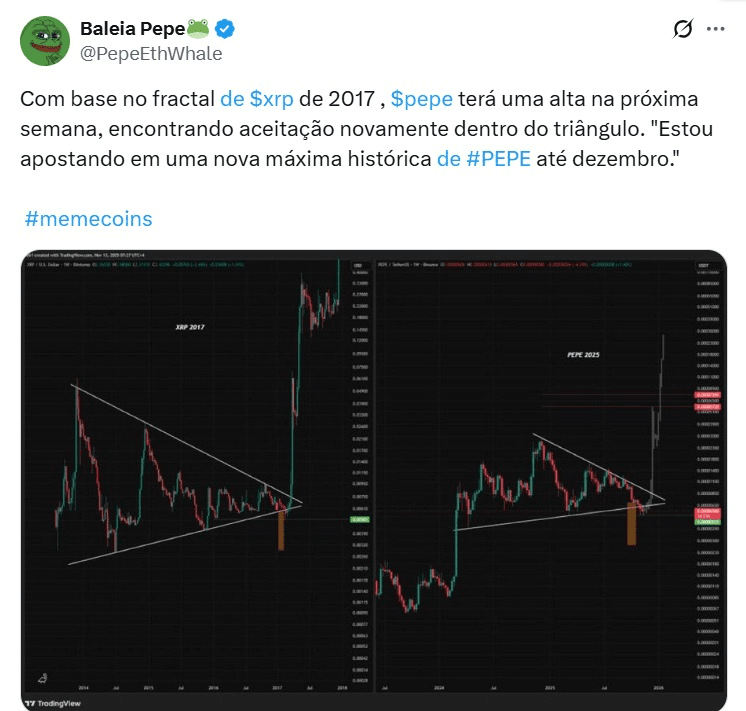Click the XRP 2017 chart label

[x=190, y=327]
